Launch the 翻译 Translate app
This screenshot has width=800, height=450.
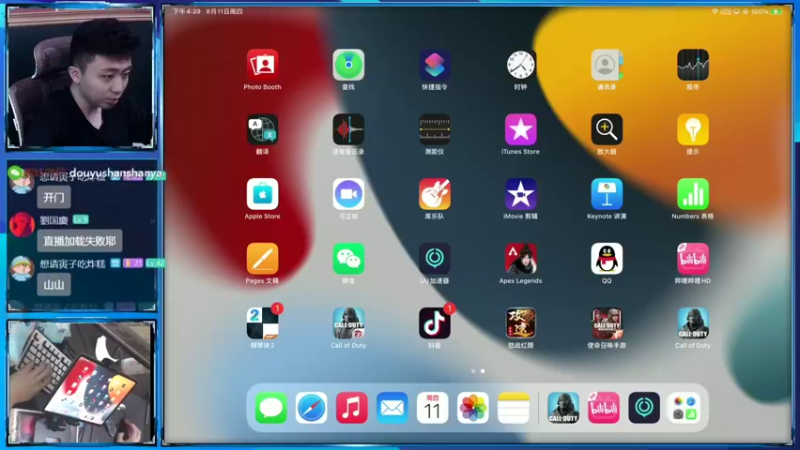point(262,130)
